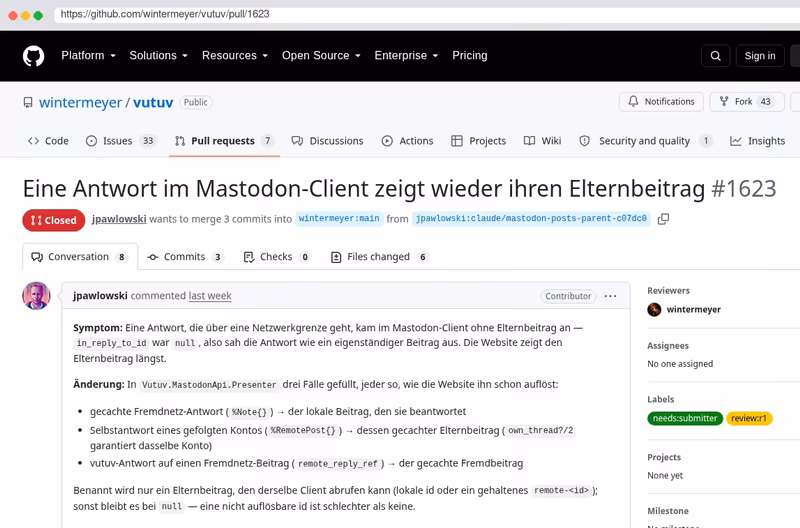Select the Checks tab
The width and height of the screenshot is (800, 528).
(x=277, y=257)
